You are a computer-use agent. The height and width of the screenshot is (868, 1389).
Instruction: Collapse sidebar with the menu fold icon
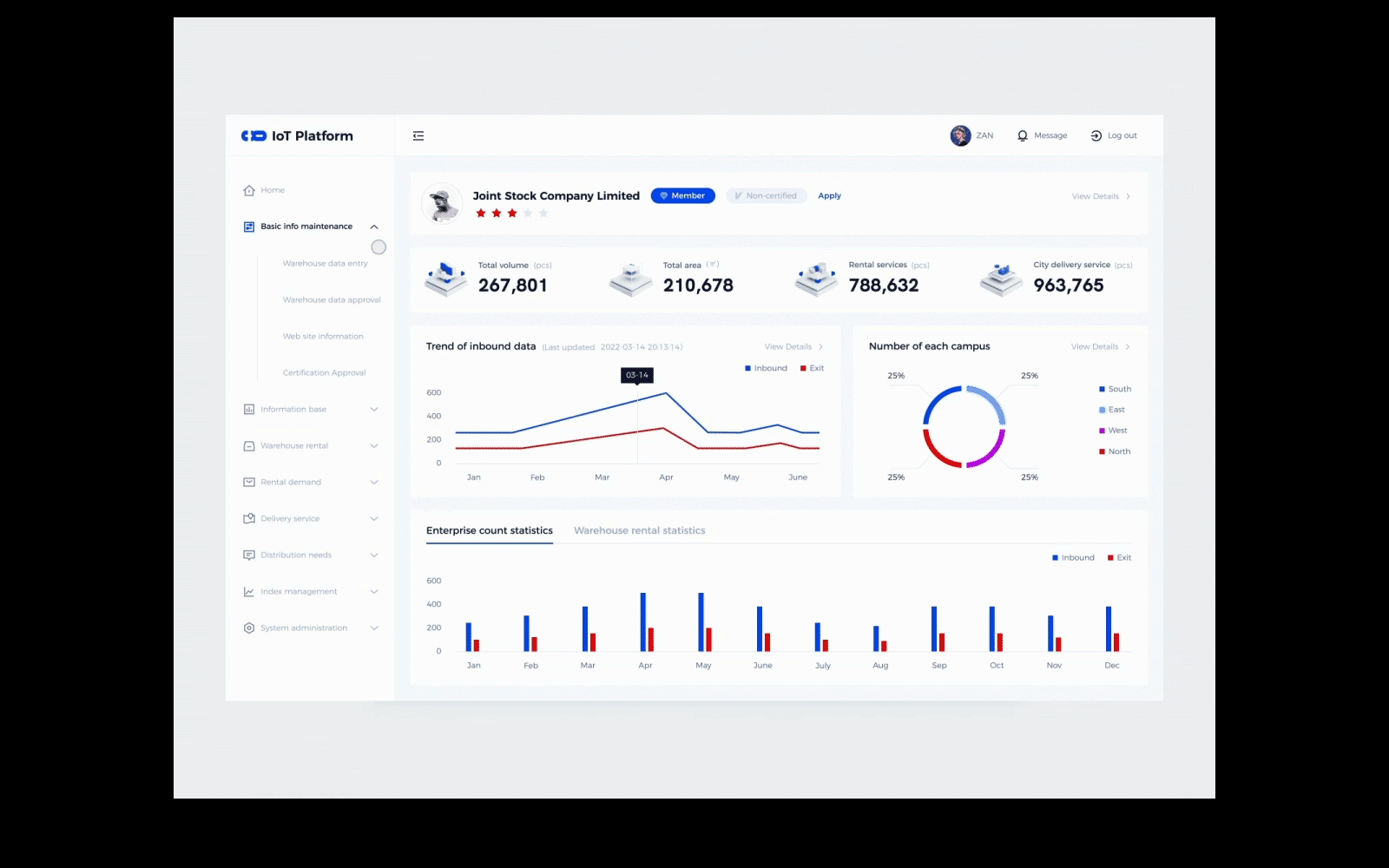click(418, 135)
